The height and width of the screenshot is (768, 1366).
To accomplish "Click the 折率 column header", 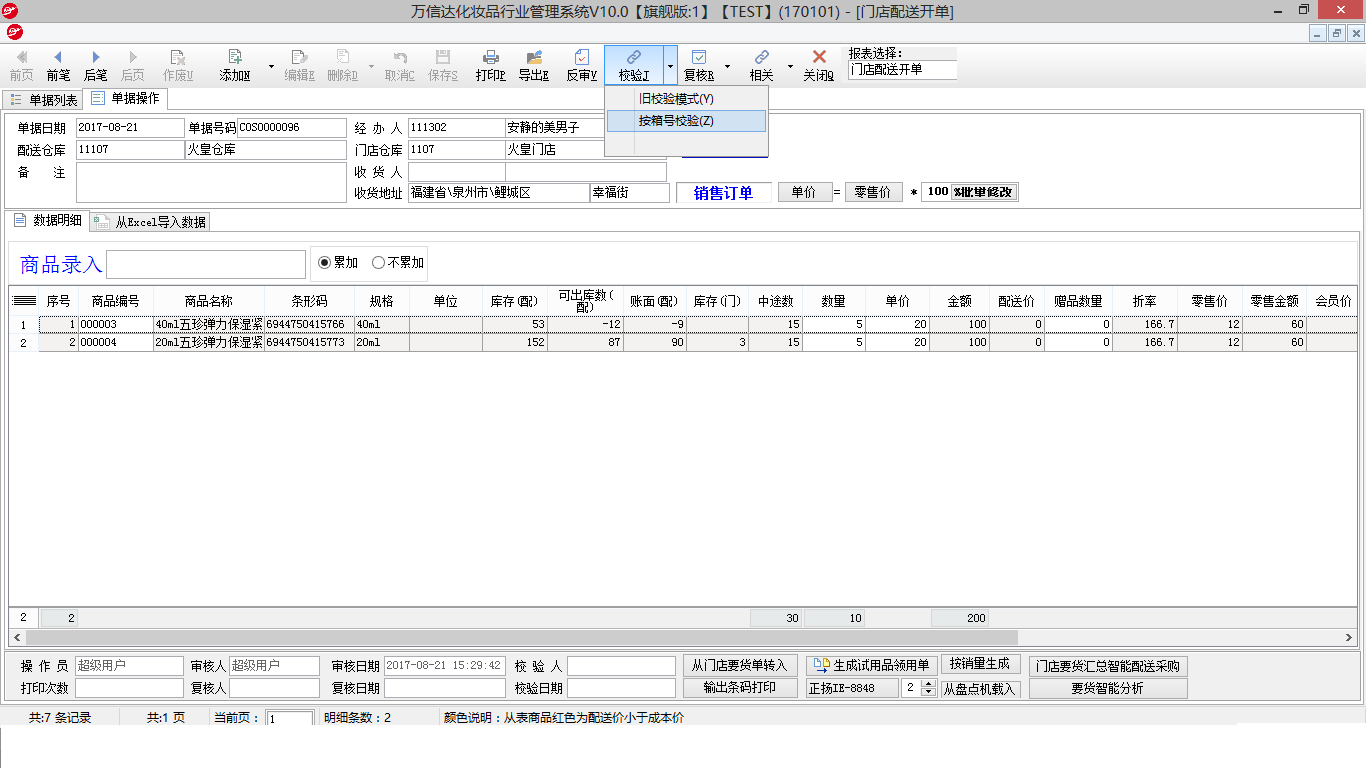I will [1144, 300].
